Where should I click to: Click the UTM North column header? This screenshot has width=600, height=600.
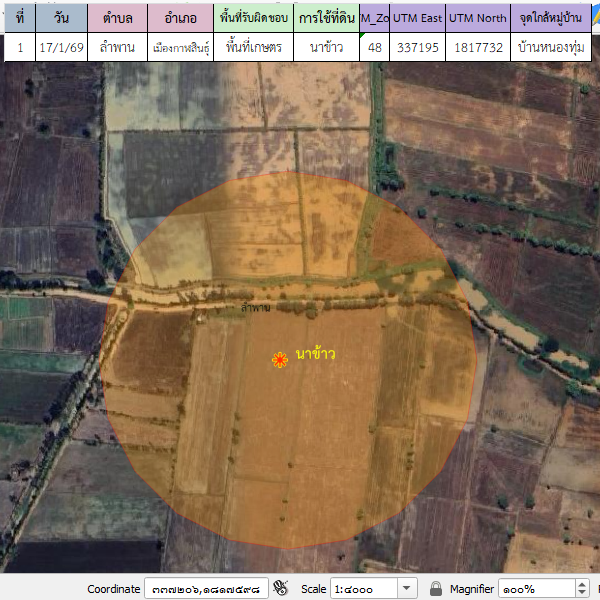point(477,18)
